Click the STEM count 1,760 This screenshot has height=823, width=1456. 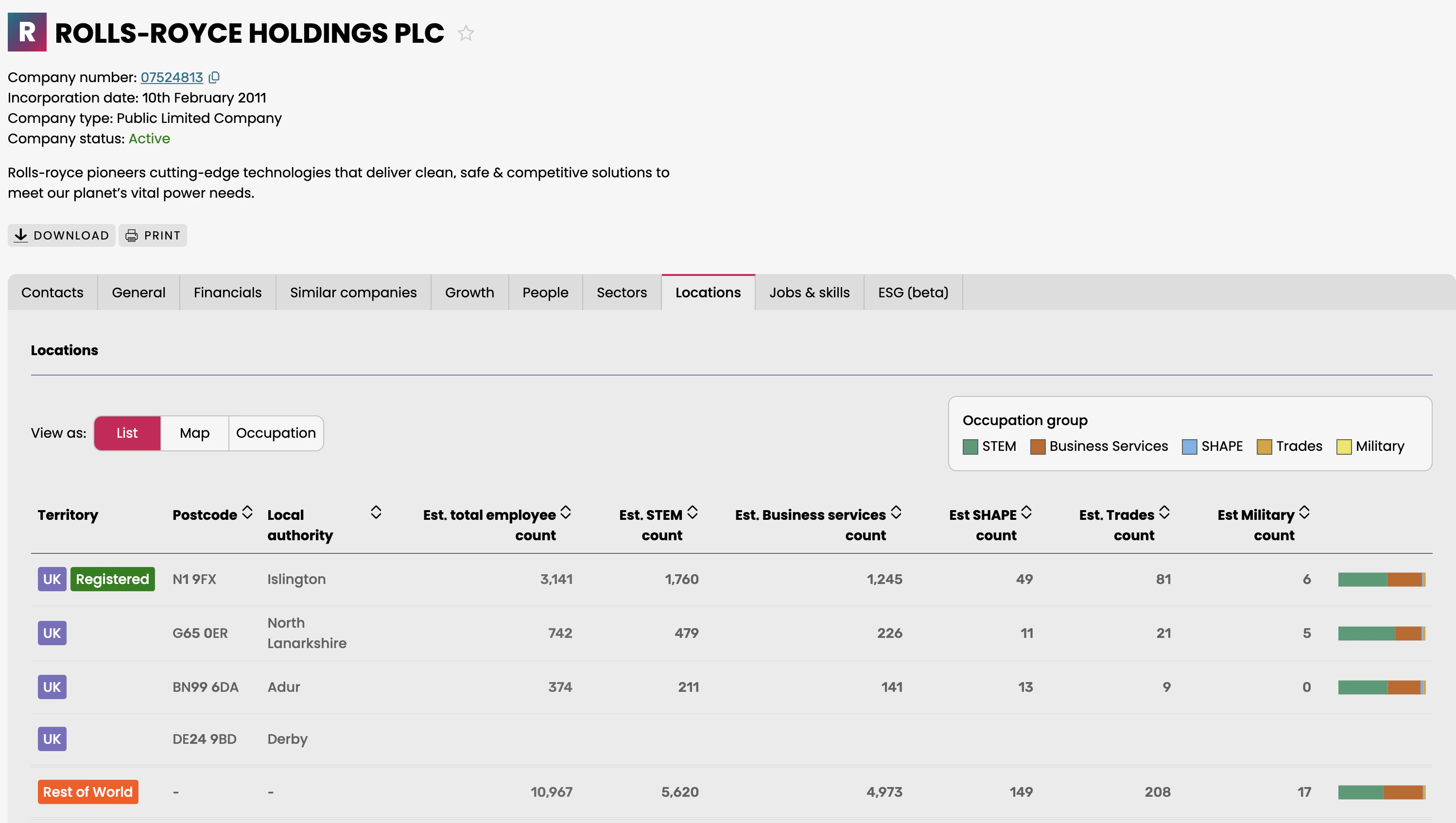pos(682,580)
